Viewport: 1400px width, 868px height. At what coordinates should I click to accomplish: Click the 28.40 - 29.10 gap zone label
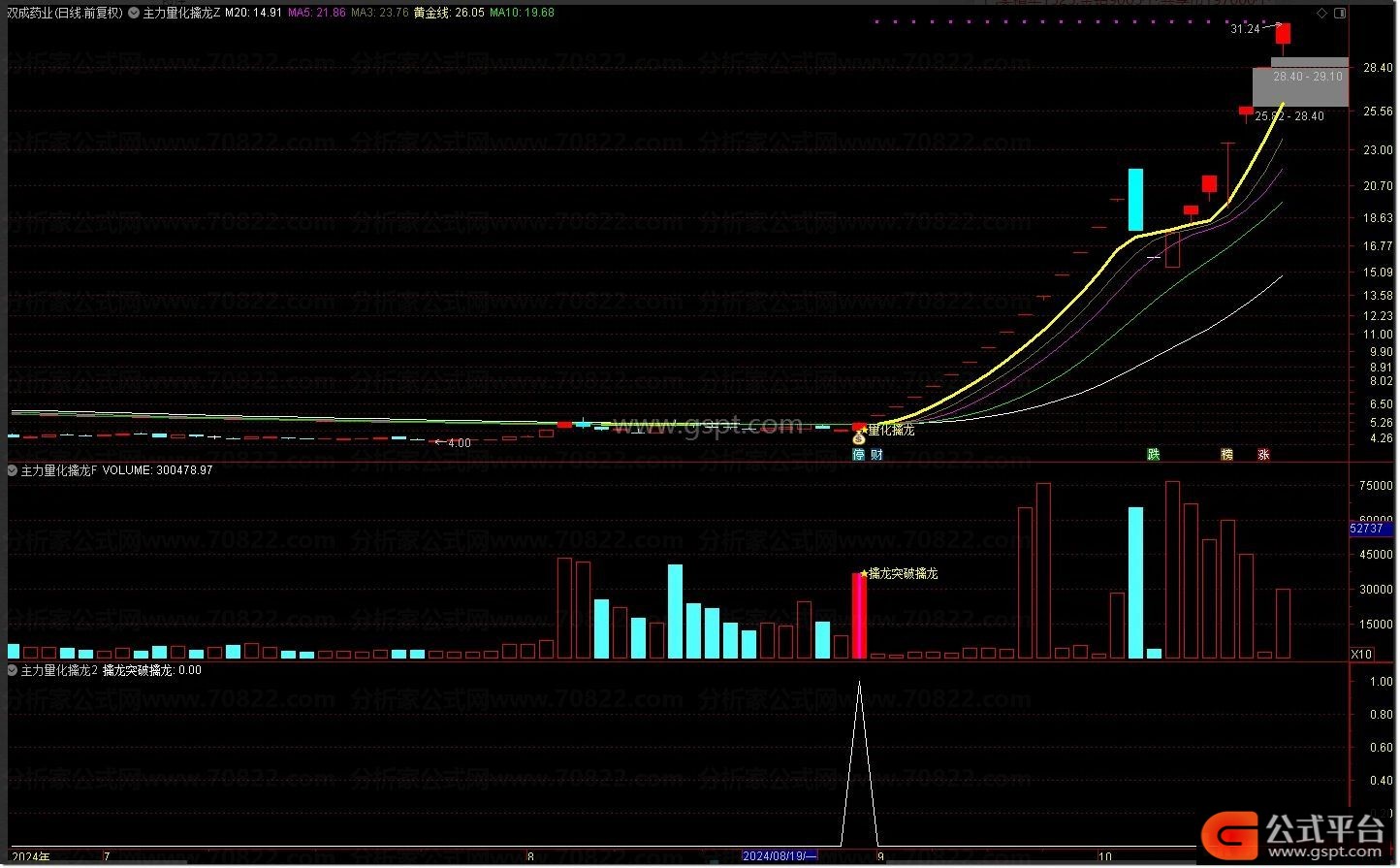pyautogui.click(x=1308, y=77)
